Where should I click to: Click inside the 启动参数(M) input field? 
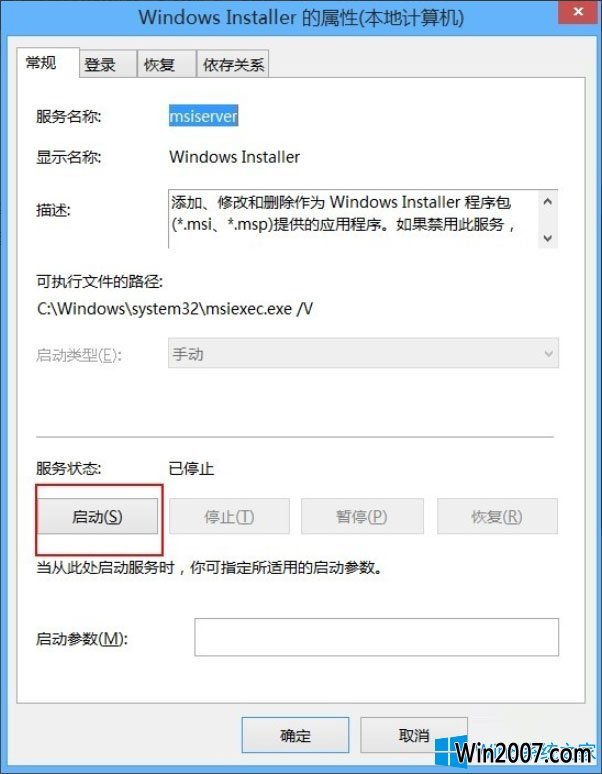[376, 637]
